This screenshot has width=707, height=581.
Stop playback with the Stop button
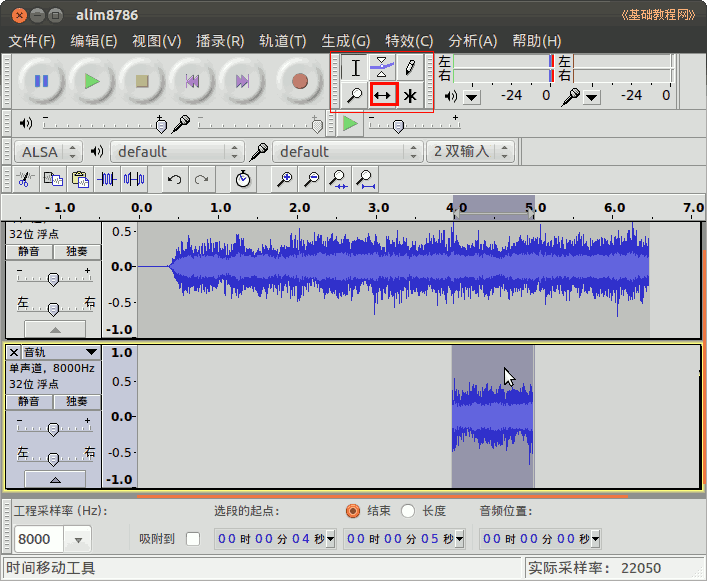[142, 82]
